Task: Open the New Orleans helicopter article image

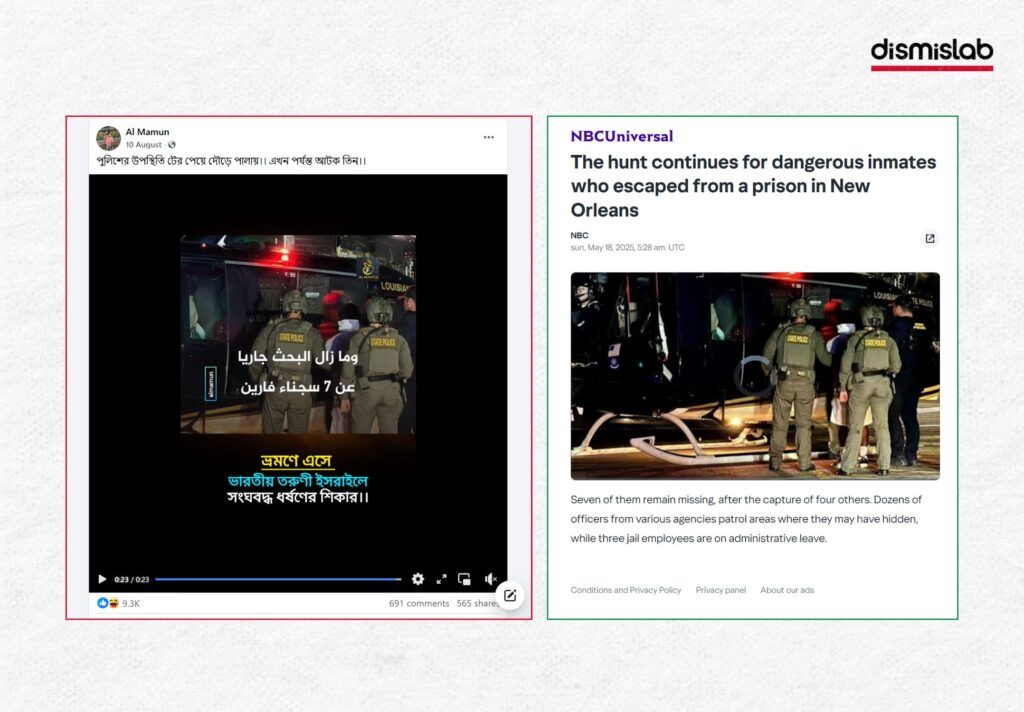Action: coord(755,376)
